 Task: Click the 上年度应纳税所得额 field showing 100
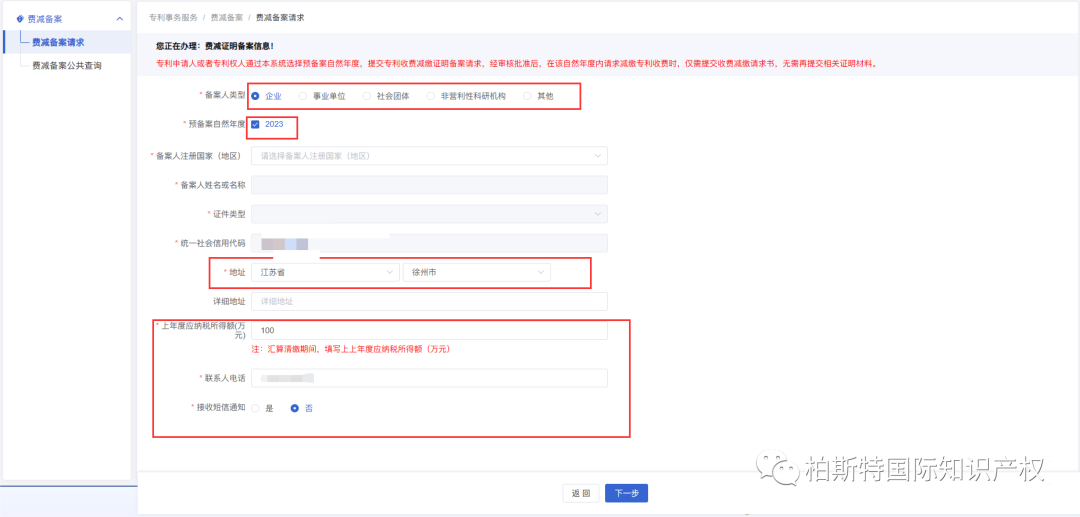(x=429, y=330)
